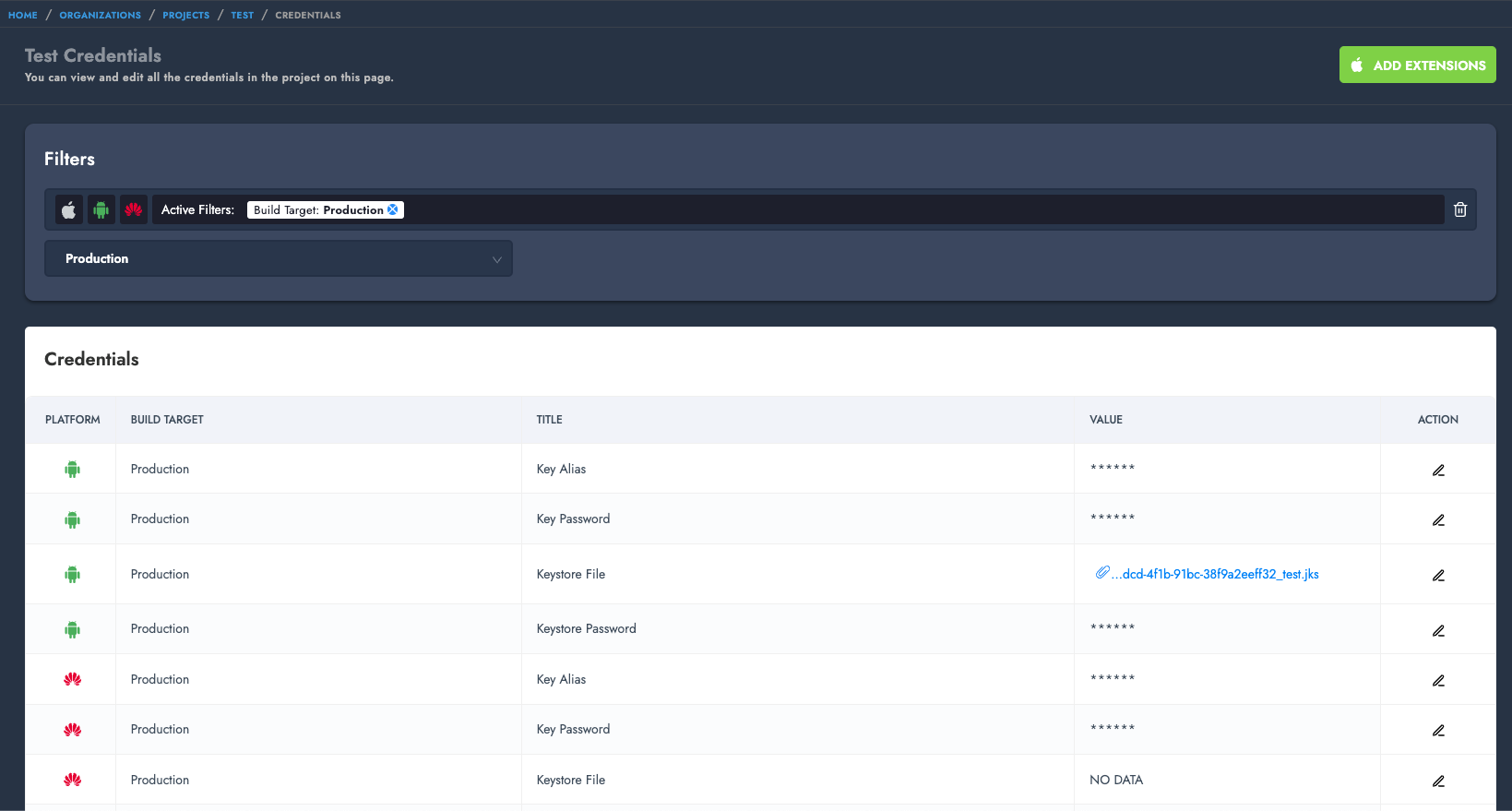The width and height of the screenshot is (1512, 811).
Task: Navigate to Projects breadcrumb
Action: point(186,15)
